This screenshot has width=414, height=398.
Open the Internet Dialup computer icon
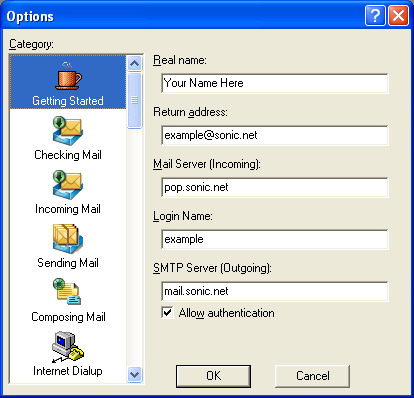(68, 346)
